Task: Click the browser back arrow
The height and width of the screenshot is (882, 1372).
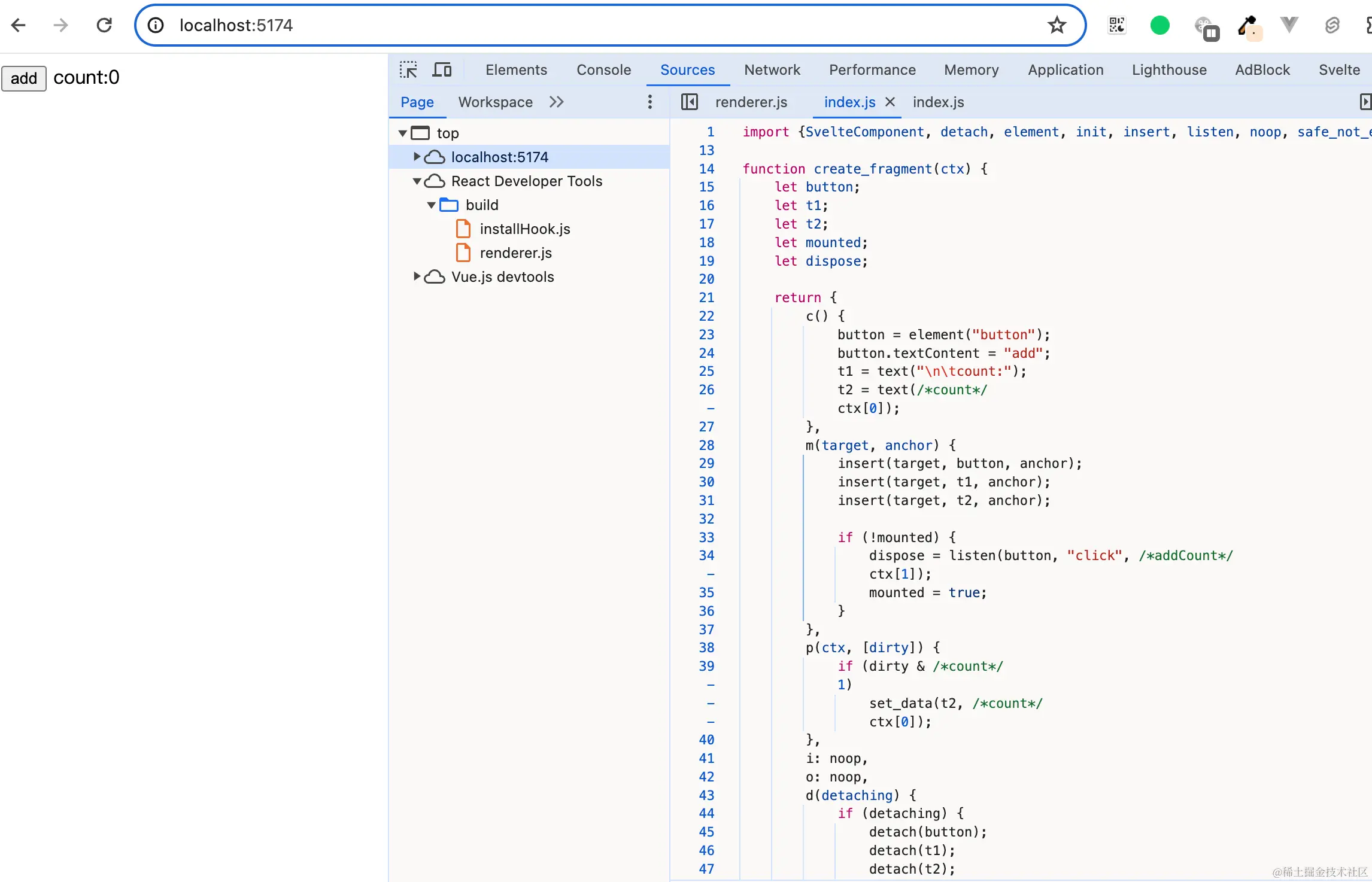Action: point(19,25)
